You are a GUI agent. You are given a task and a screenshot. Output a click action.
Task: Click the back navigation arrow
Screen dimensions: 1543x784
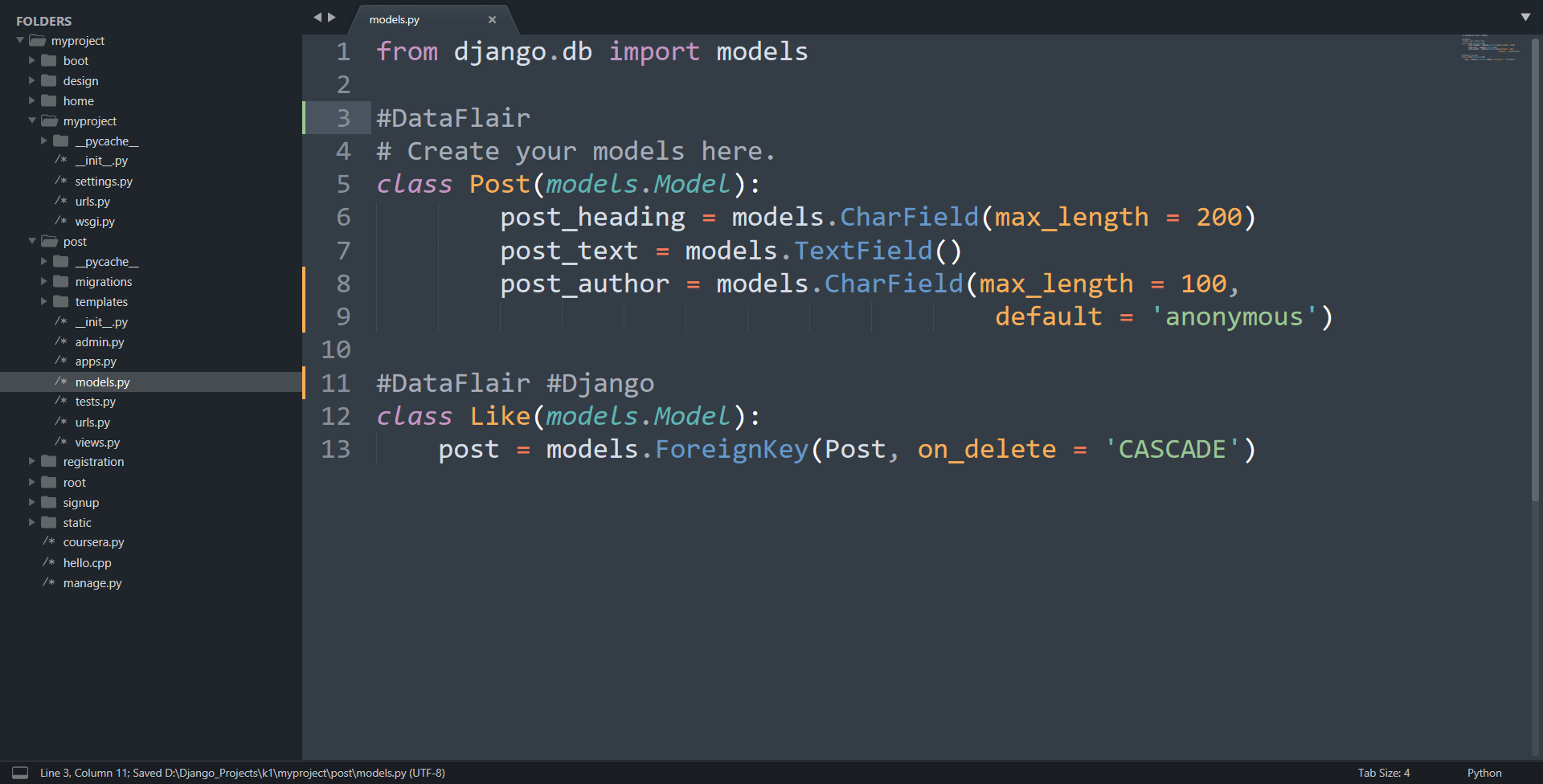(x=317, y=16)
